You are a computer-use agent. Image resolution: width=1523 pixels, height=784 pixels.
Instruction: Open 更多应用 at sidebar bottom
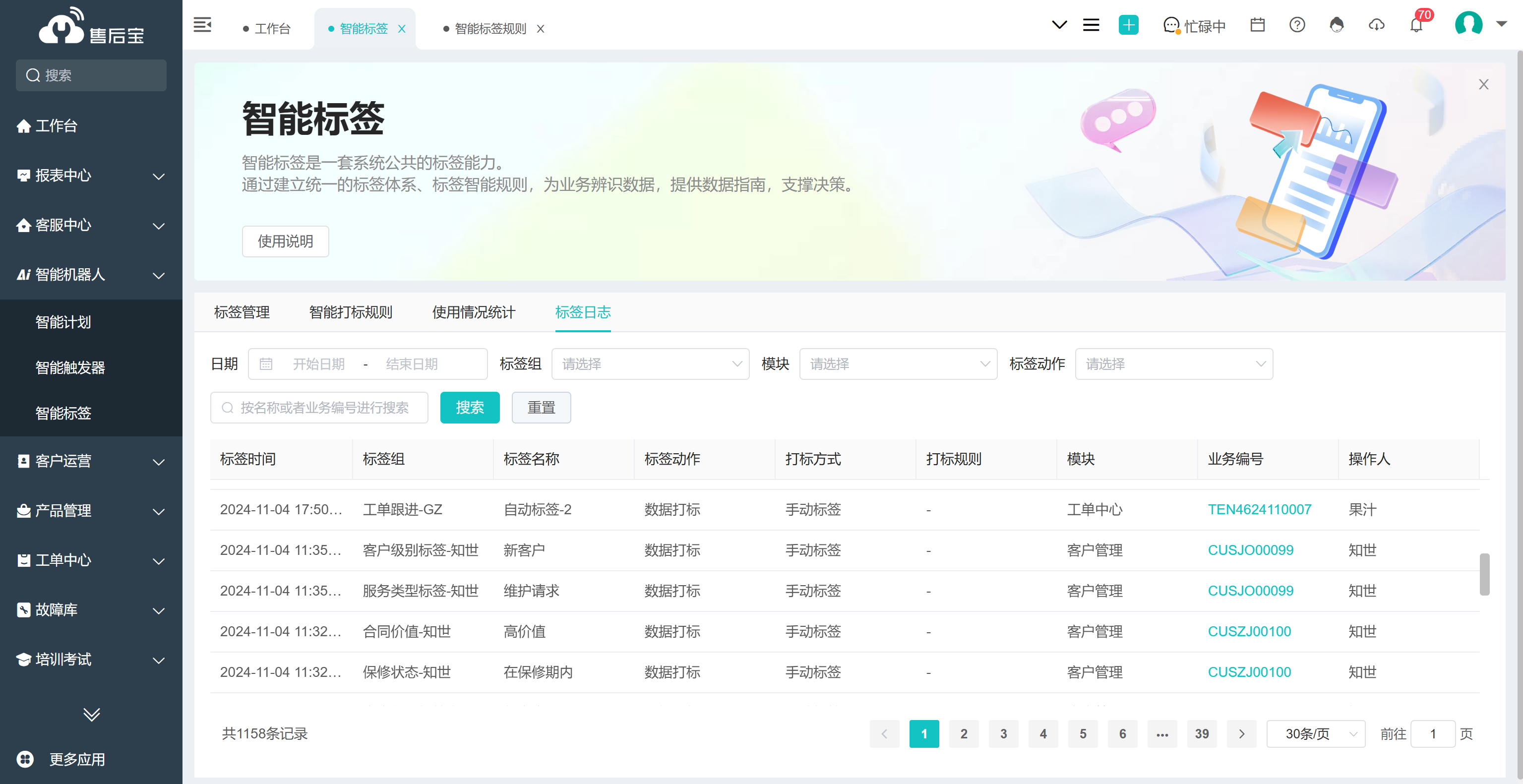click(61, 759)
